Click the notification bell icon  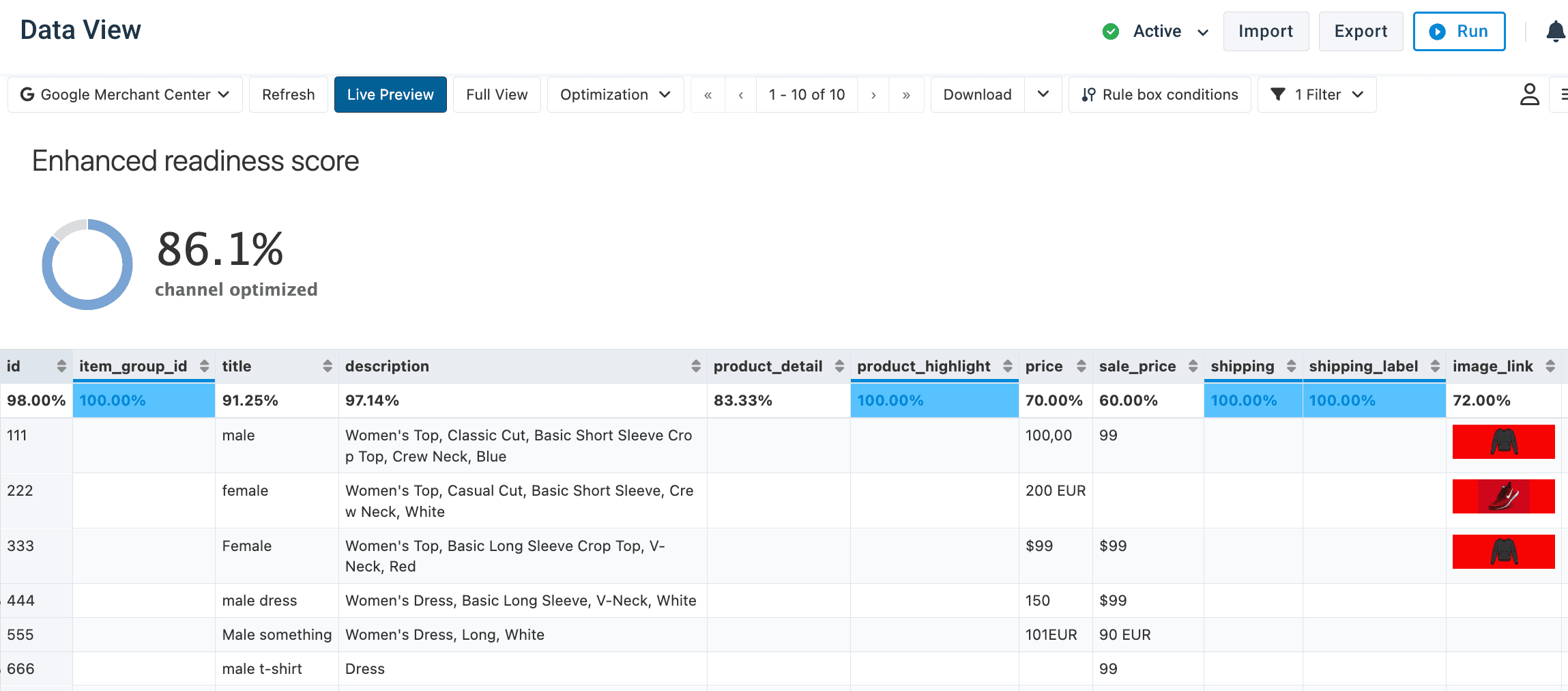tap(1555, 31)
